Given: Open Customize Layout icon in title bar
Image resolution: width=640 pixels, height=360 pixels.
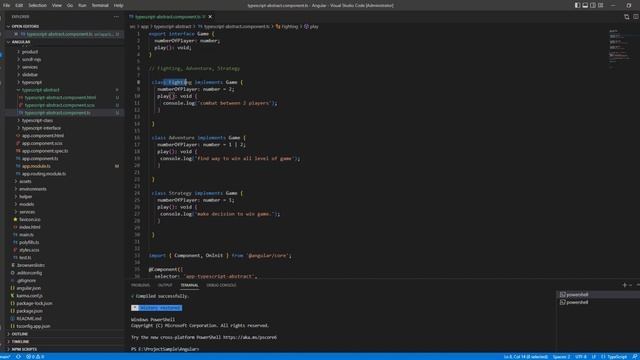Looking at the screenshot, I should pos(600,5).
